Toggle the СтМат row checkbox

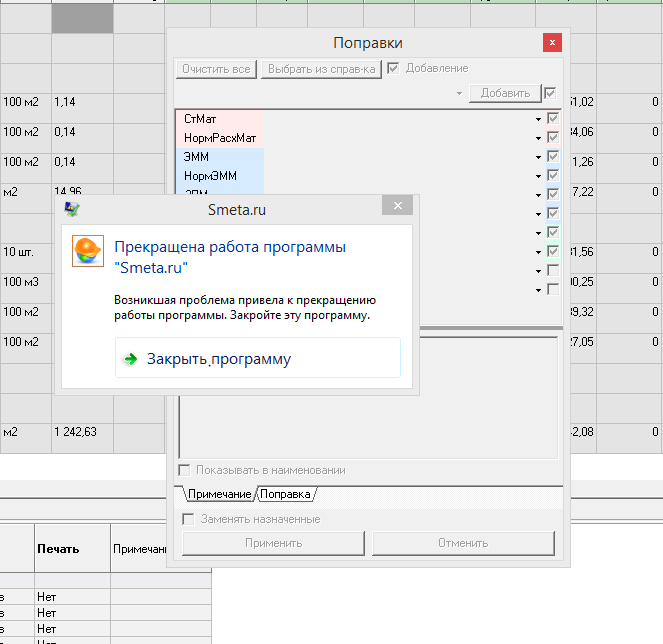click(553, 118)
